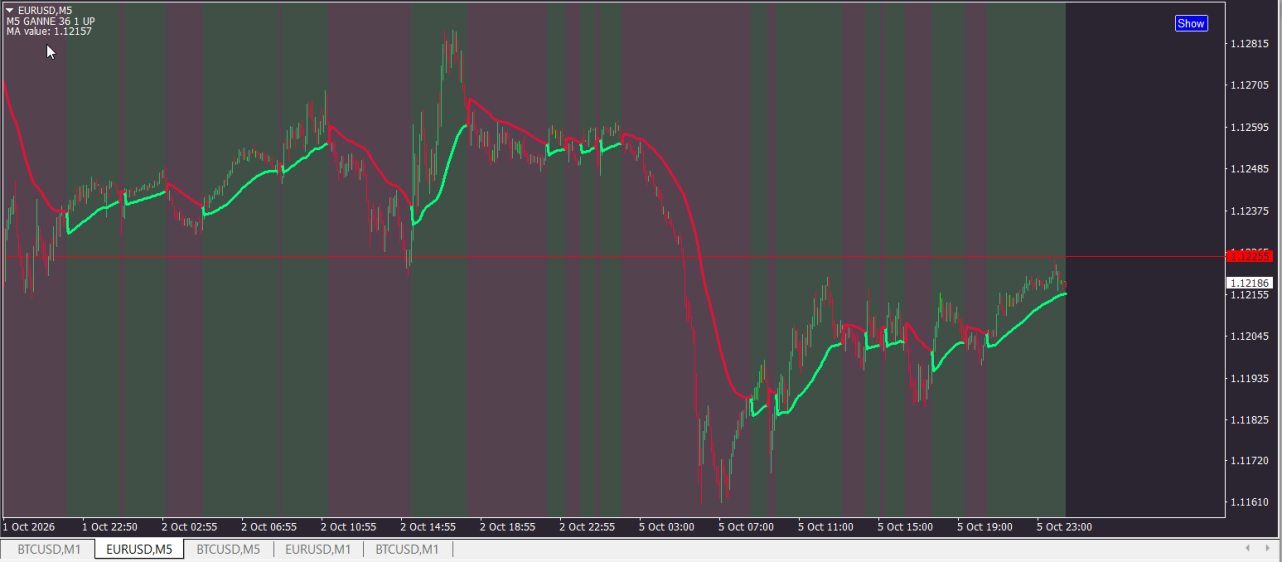1282x562 pixels.
Task: Click the '5 Oct 07:00' time axis label
Action: click(746, 526)
